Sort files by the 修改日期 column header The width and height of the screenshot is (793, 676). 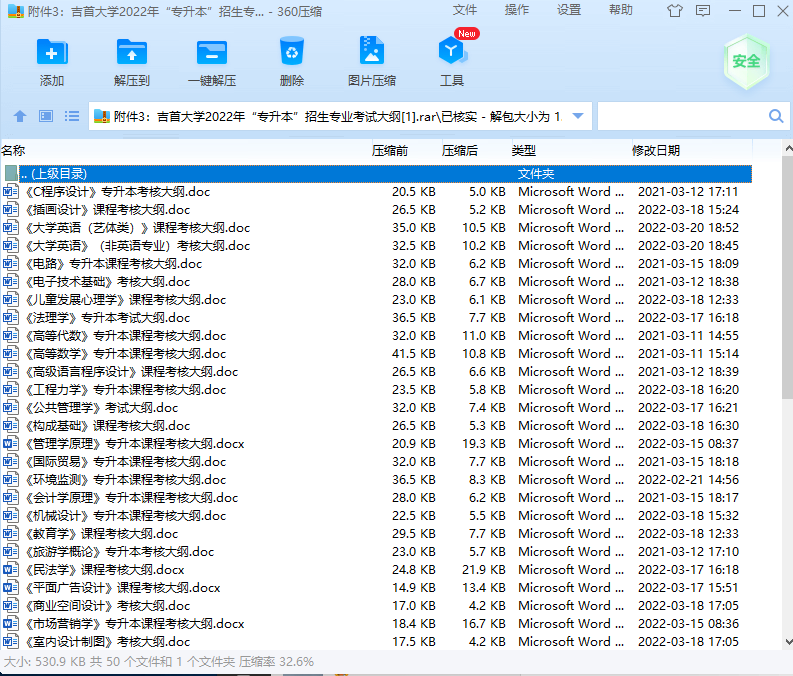pyautogui.click(x=656, y=151)
